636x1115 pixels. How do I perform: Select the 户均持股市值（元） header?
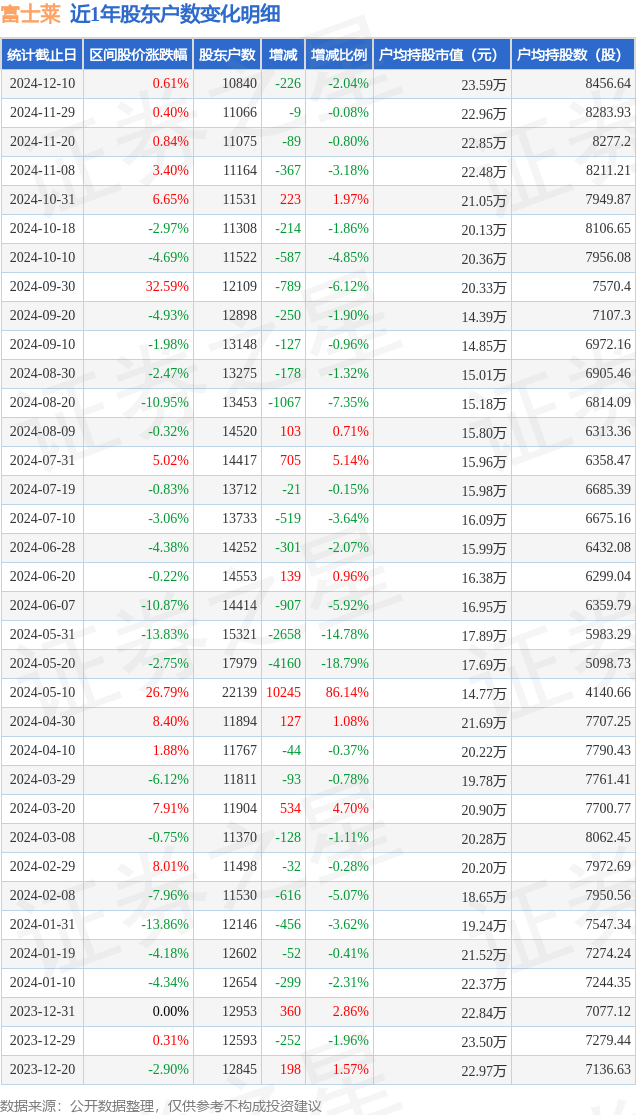(442, 54)
